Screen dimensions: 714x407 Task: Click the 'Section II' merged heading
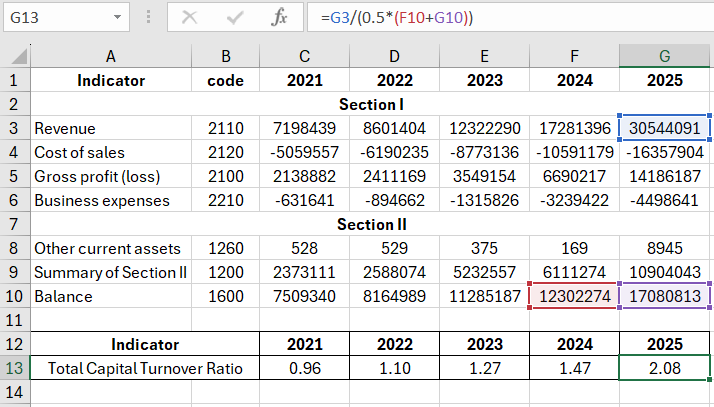(370, 224)
